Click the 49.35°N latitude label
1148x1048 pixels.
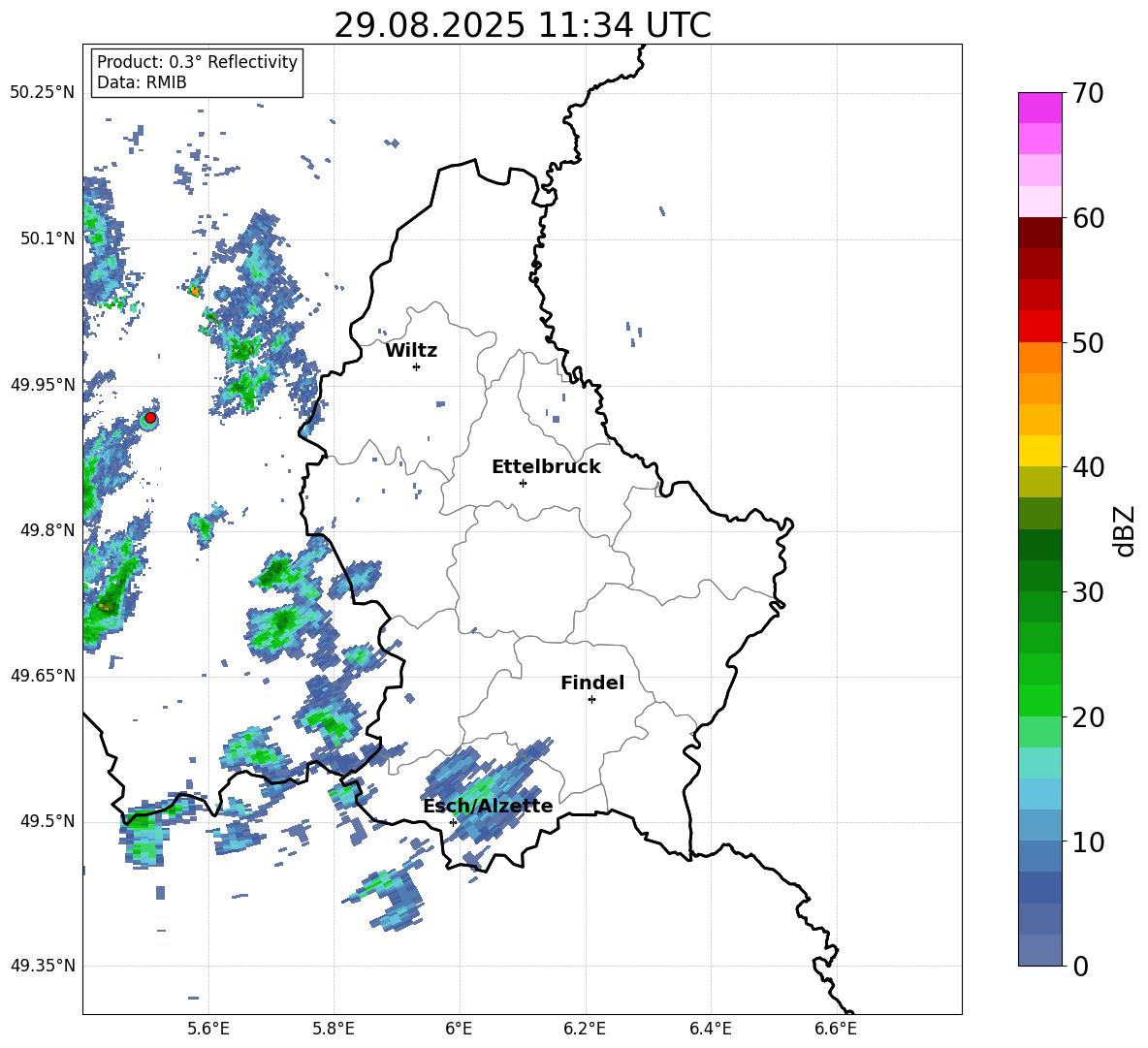click(43, 966)
